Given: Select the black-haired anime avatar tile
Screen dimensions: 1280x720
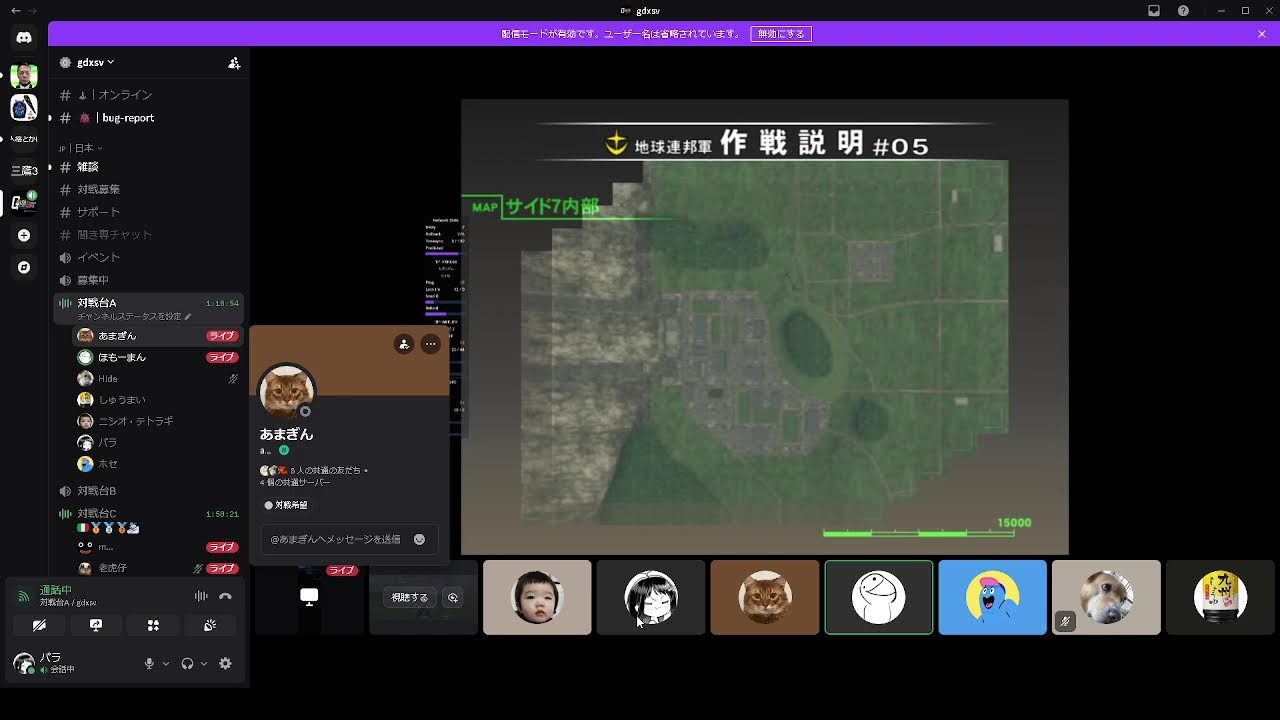Looking at the screenshot, I should 651,597.
